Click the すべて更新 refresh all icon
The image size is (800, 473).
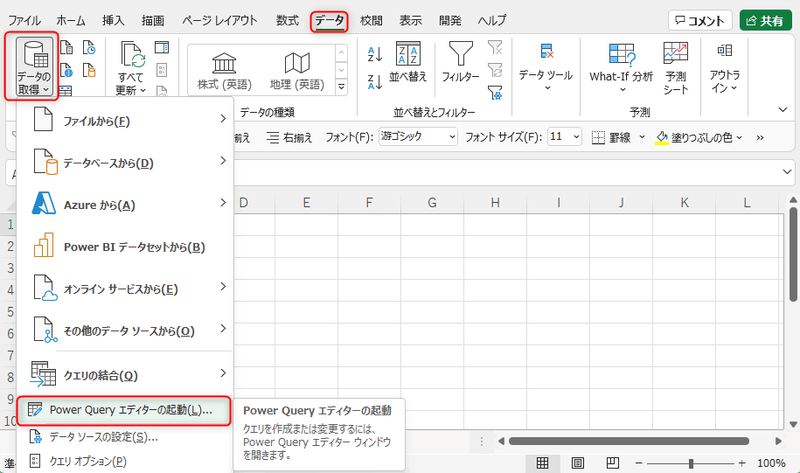pos(132,55)
